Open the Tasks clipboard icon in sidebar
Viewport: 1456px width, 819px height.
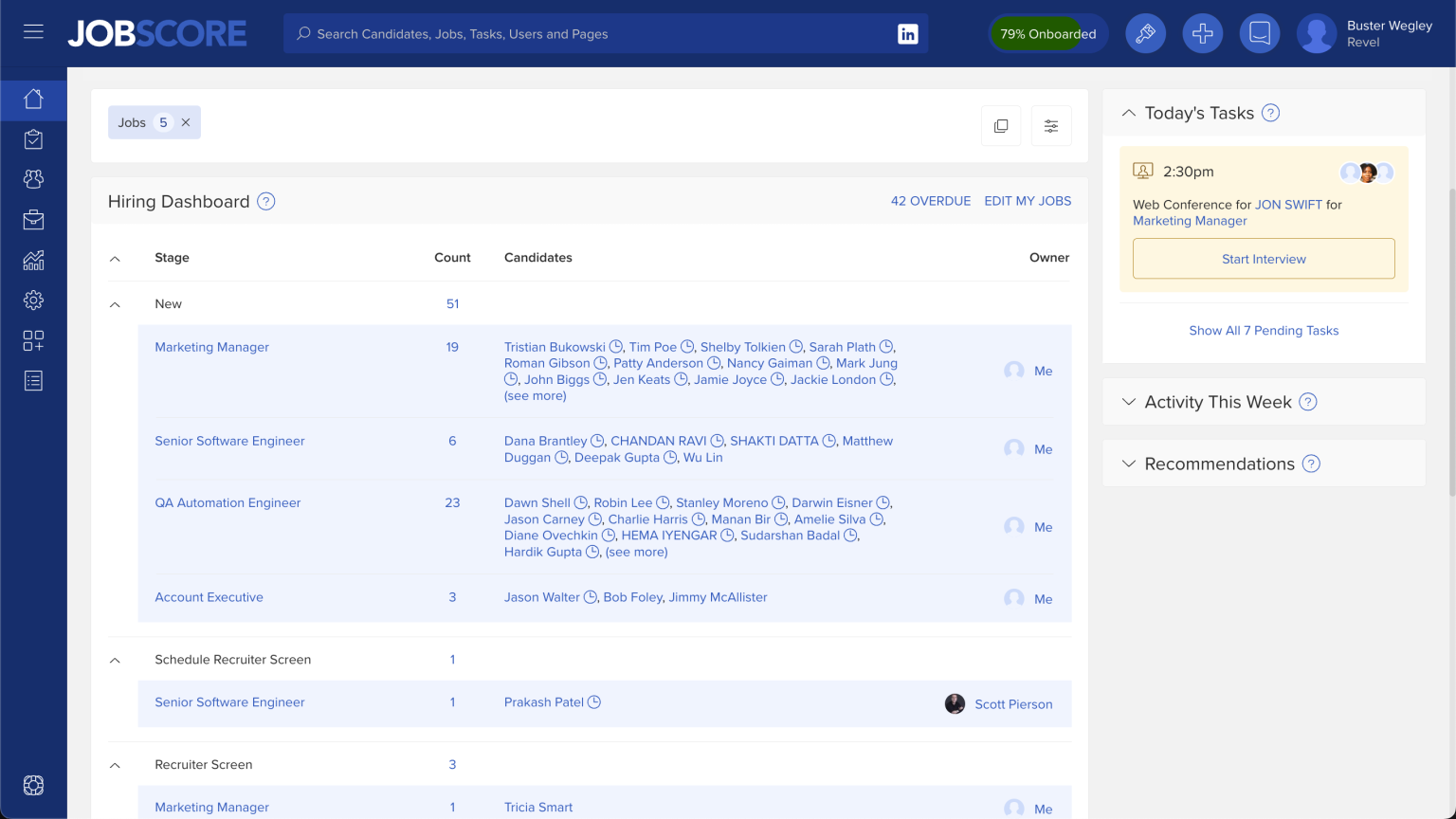point(33,140)
